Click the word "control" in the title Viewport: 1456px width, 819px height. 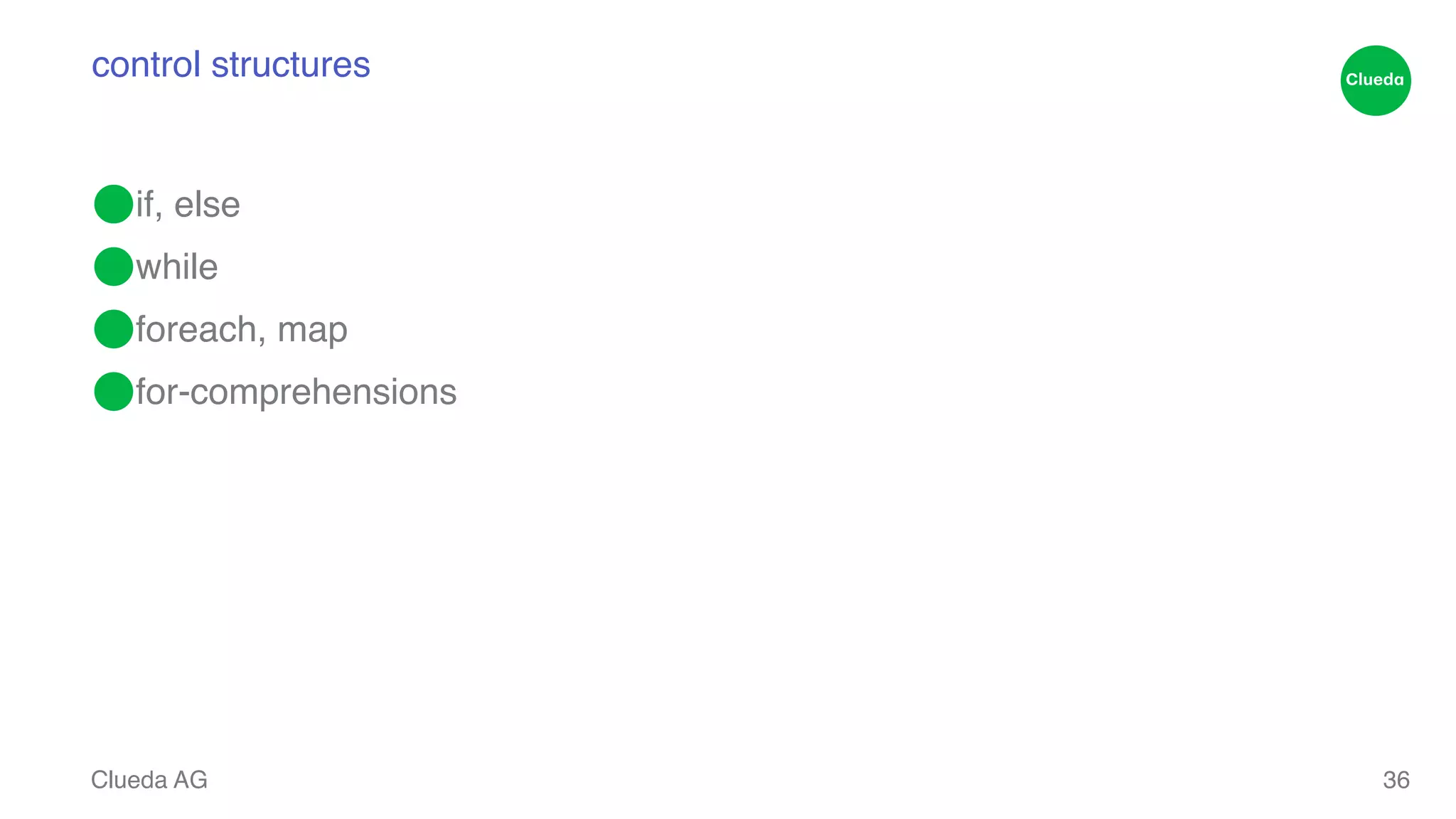(146, 65)
